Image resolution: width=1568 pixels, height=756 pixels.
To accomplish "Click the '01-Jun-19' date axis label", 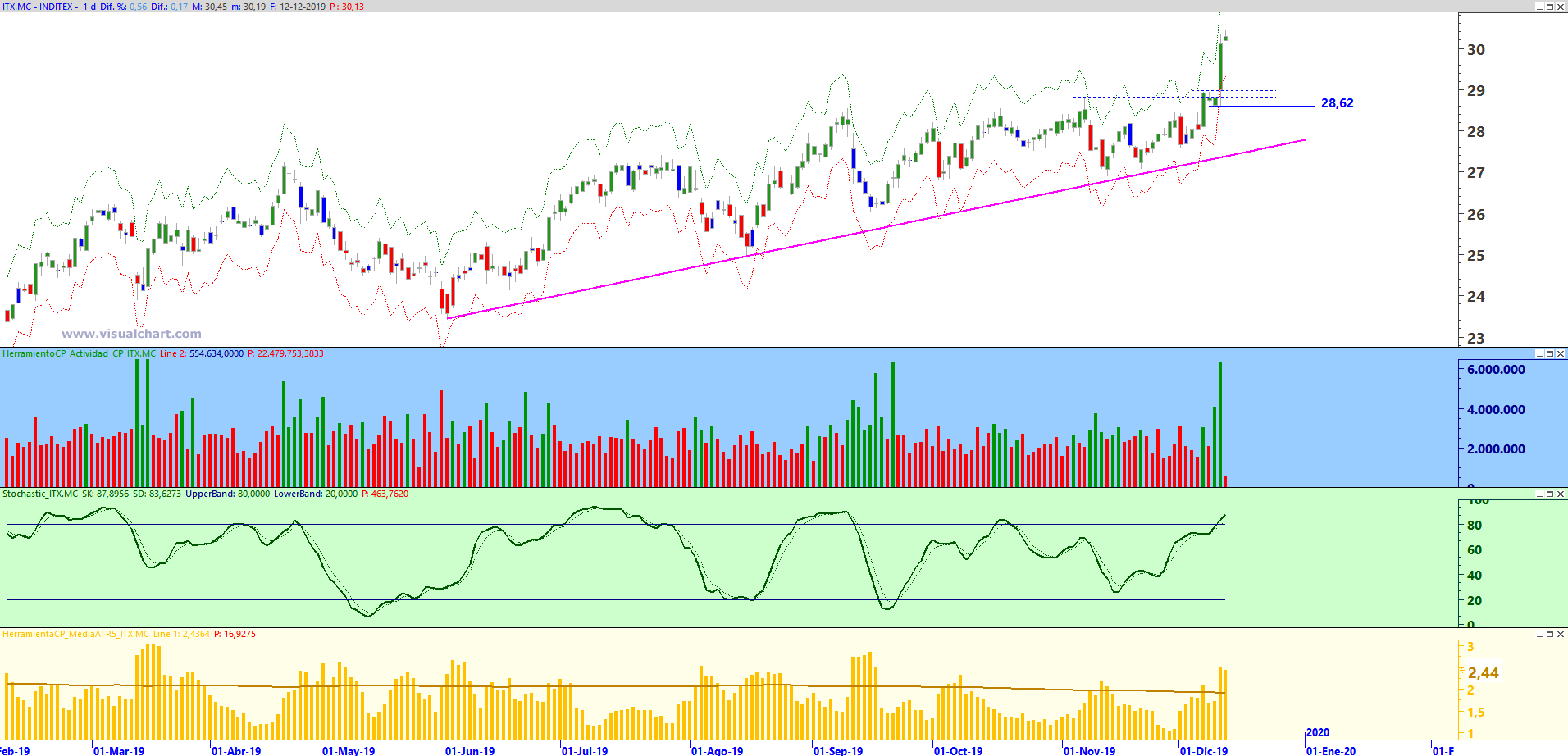I will point(470,750).
